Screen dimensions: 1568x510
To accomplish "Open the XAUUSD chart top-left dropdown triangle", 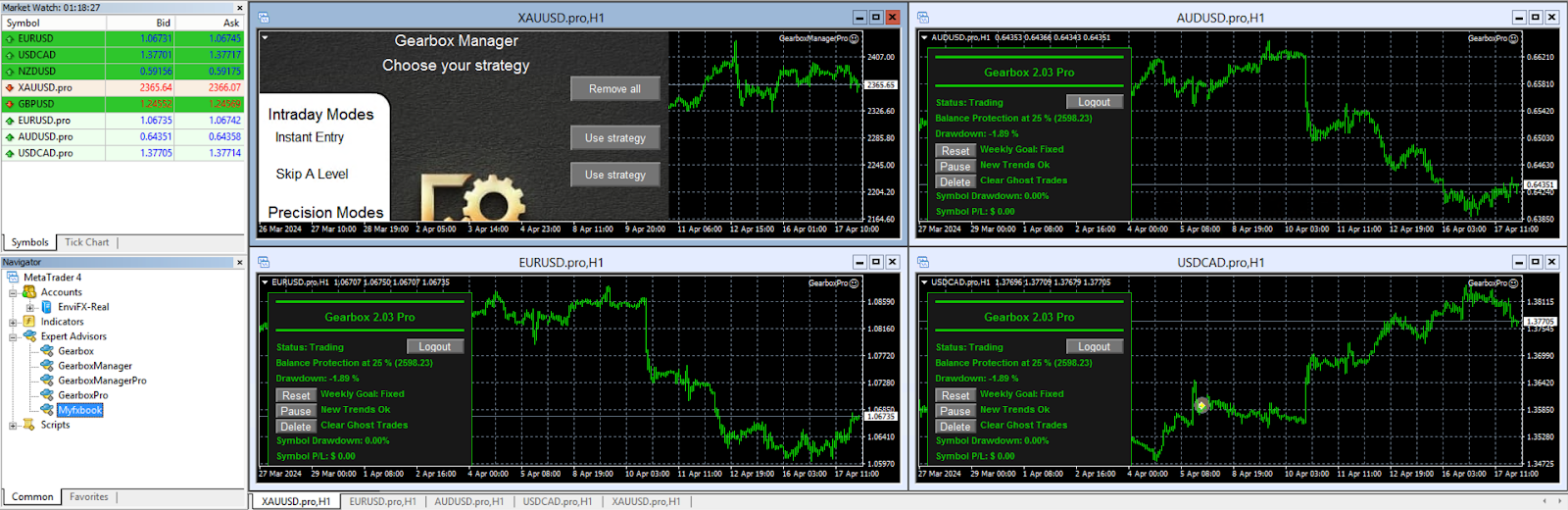I will [x=265, y=37].
